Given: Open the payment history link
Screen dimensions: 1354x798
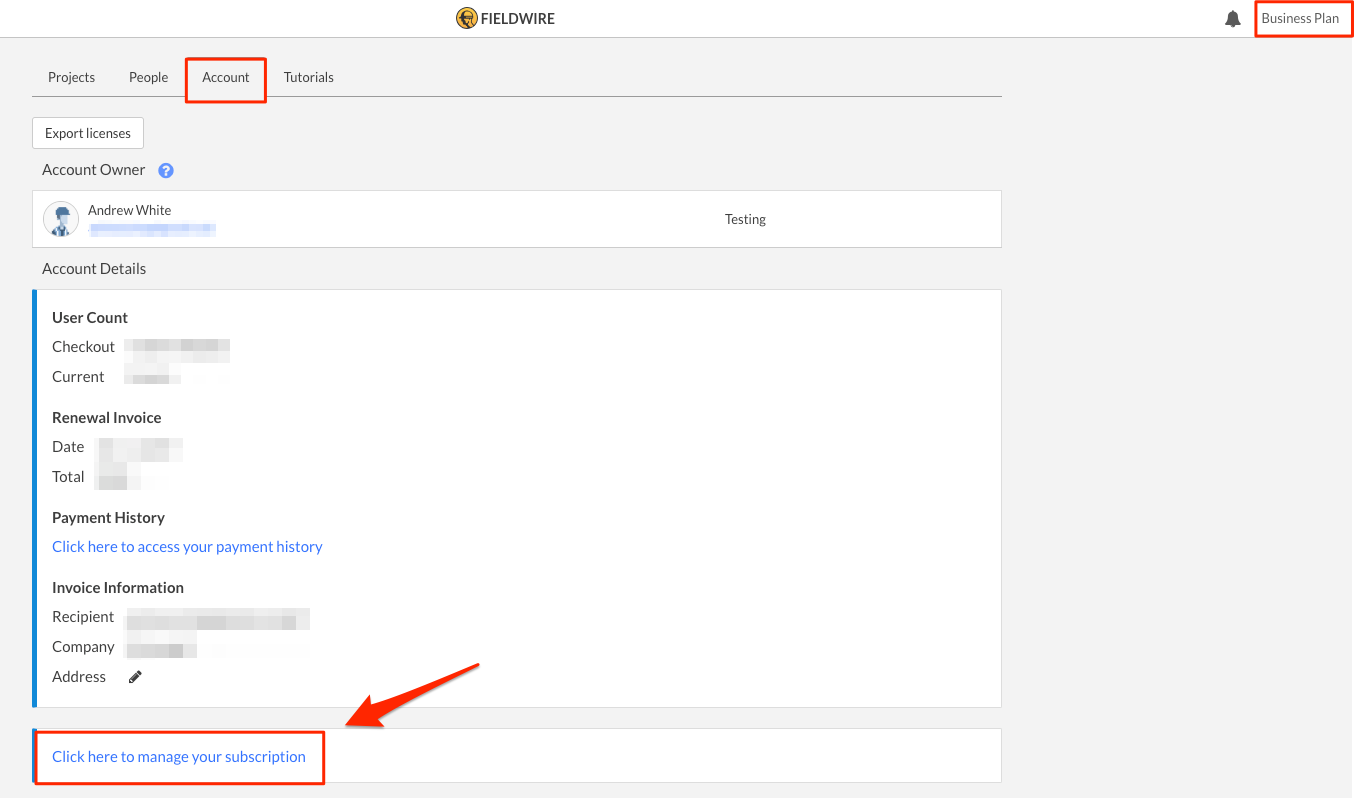Looking at the screenshot, I should 187,547.
